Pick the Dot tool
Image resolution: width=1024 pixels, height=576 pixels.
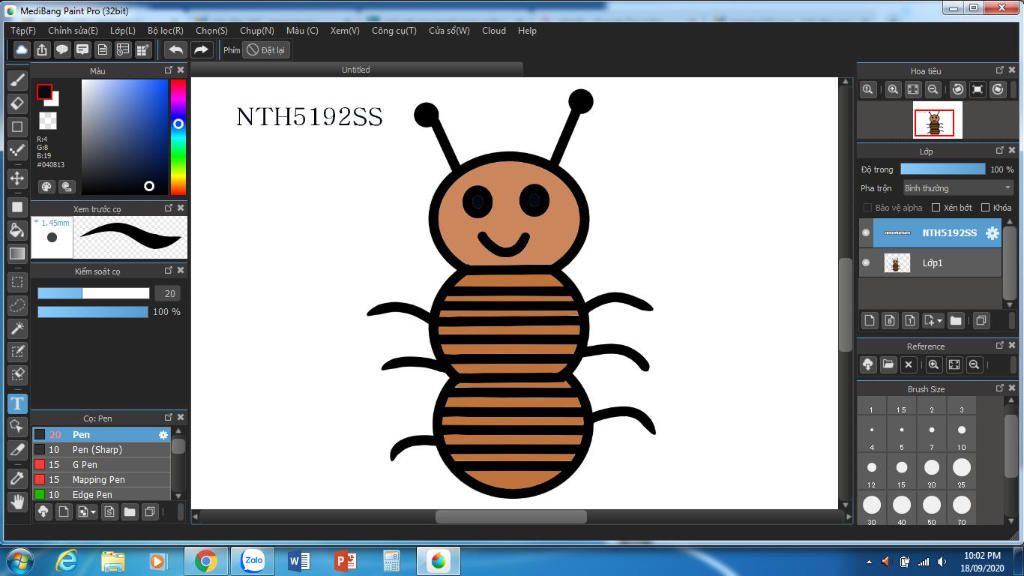[x=18, y=150]
